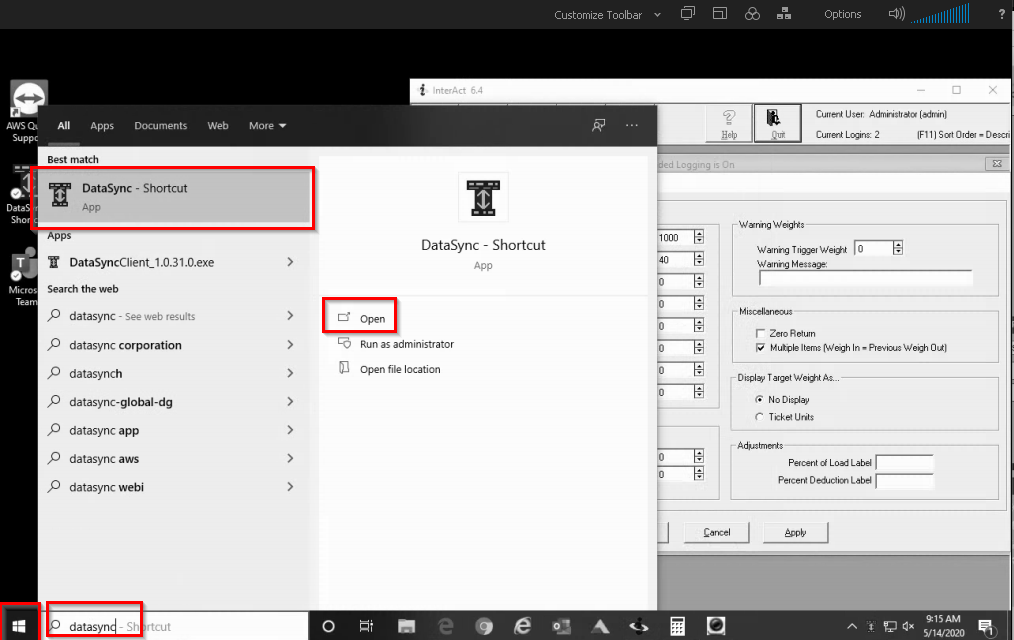The height and width of the screenshot is (640, 1014).
Task: Select the datasync webi web suggestion
Action: click(x=171, y=487)
